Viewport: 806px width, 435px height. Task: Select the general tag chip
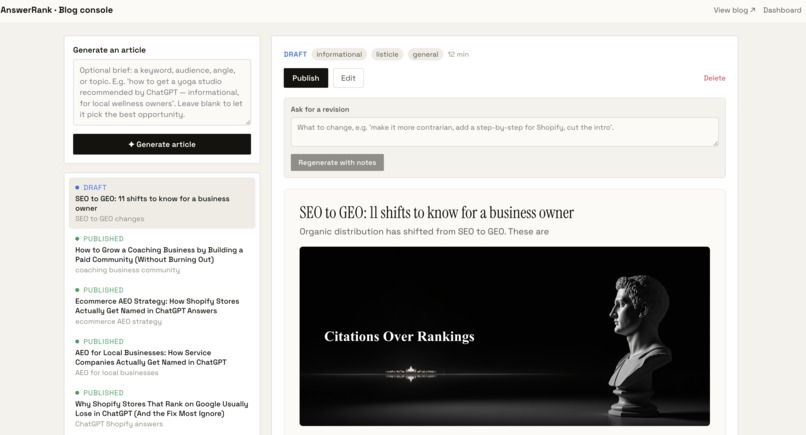[x=426, y=55]
